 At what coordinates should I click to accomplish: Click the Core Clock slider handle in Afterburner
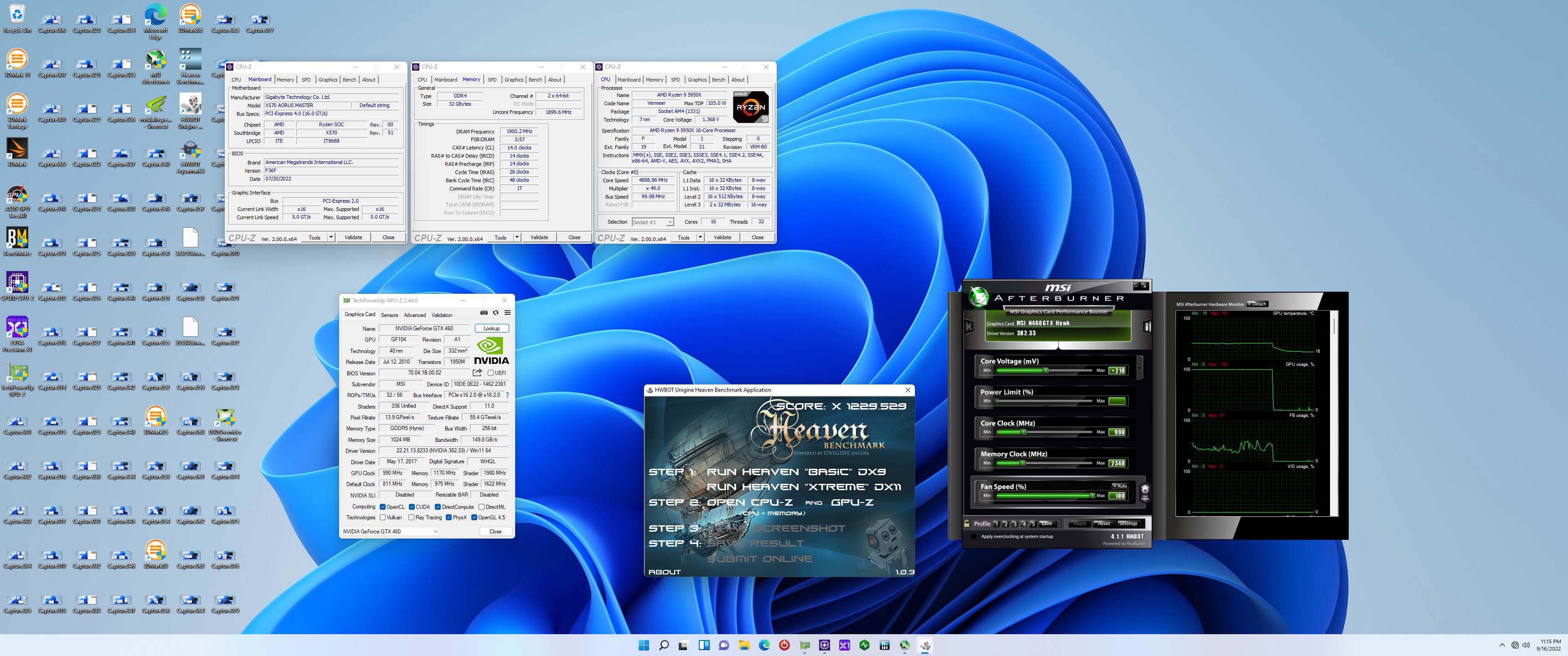[1023, 432]
